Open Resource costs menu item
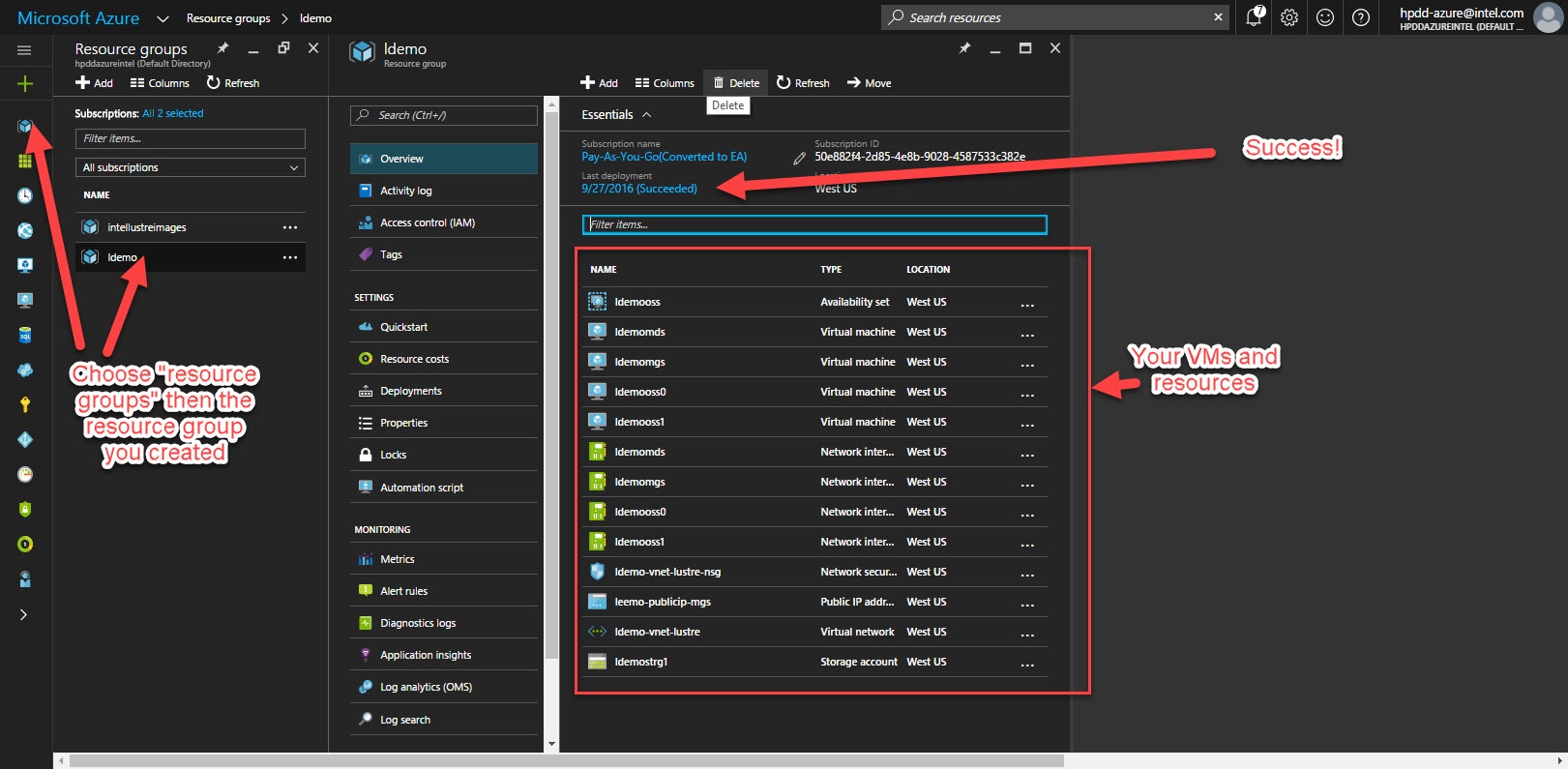Viewport: 1568px width, 769px height. [x=444, y=359]
